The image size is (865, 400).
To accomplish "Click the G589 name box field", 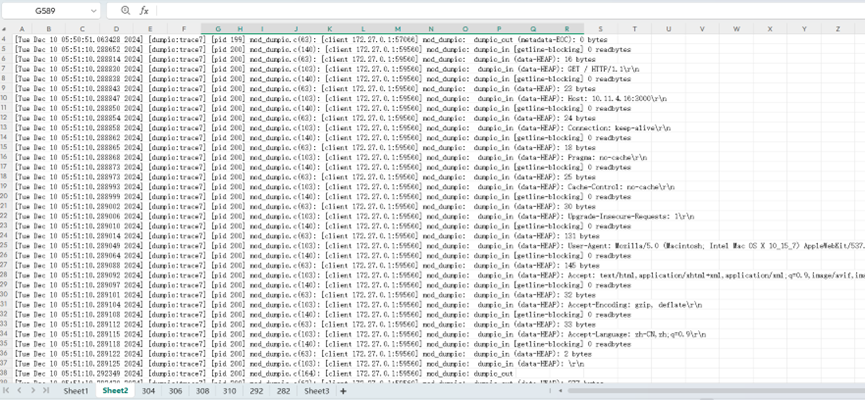I will click(45, 10).
